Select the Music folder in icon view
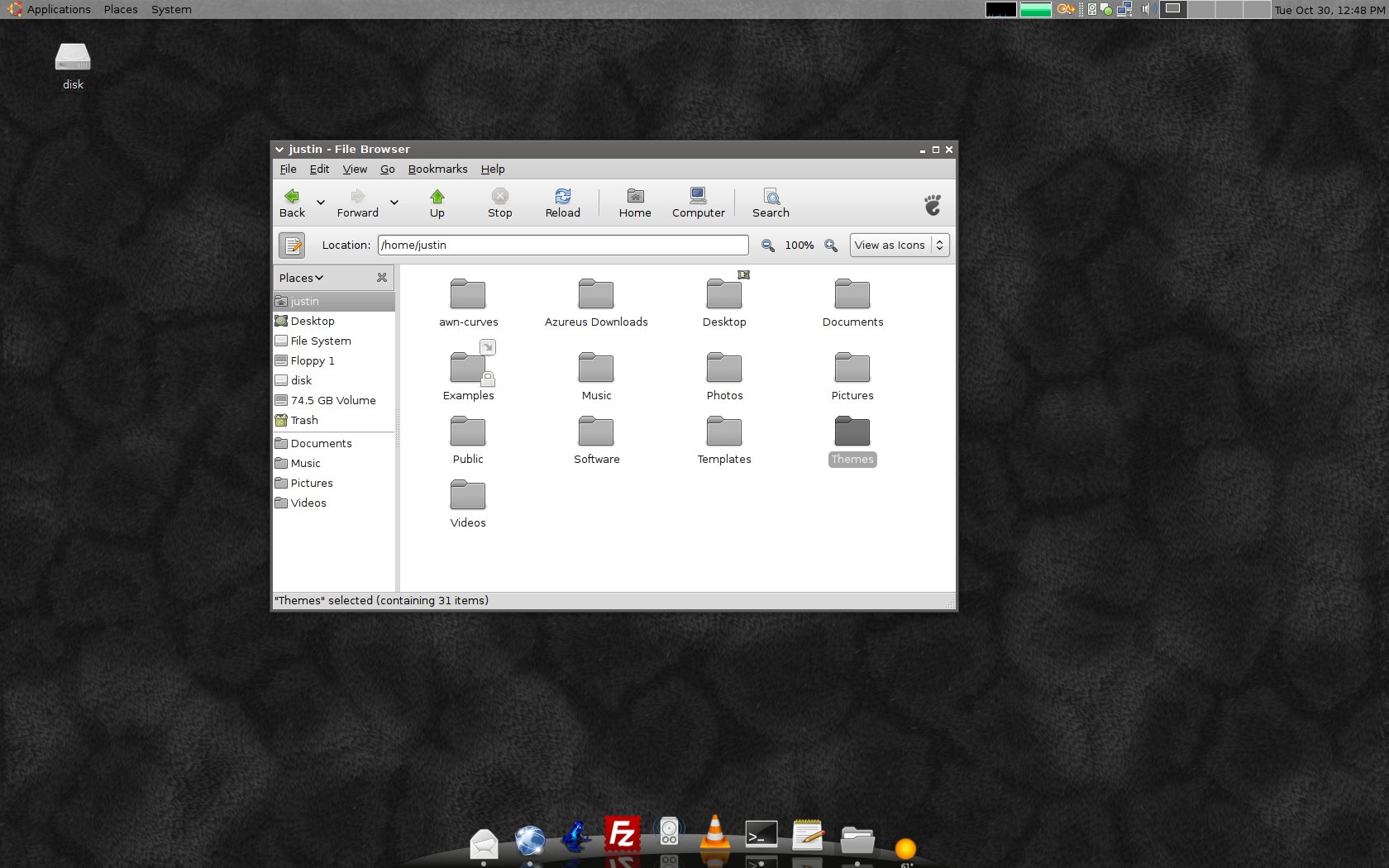This screenshot has height=868, width=1389. tap(596, 376)
